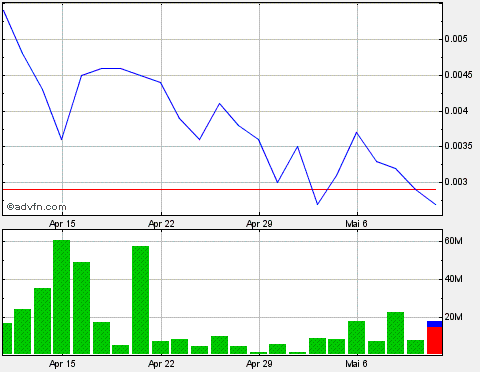
Task: Click the Apr 22 label under volume chart
Action: point(161,364)
